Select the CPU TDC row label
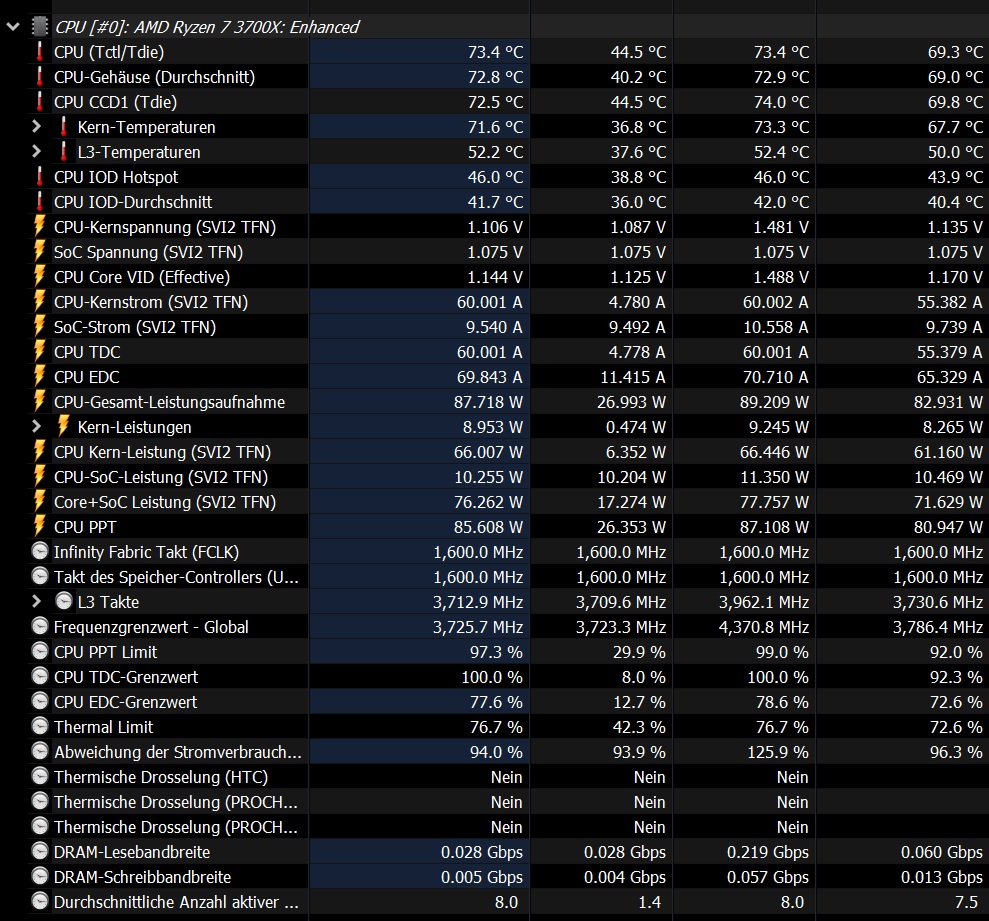Screen dimensions: 989x921 click(87, 352)
